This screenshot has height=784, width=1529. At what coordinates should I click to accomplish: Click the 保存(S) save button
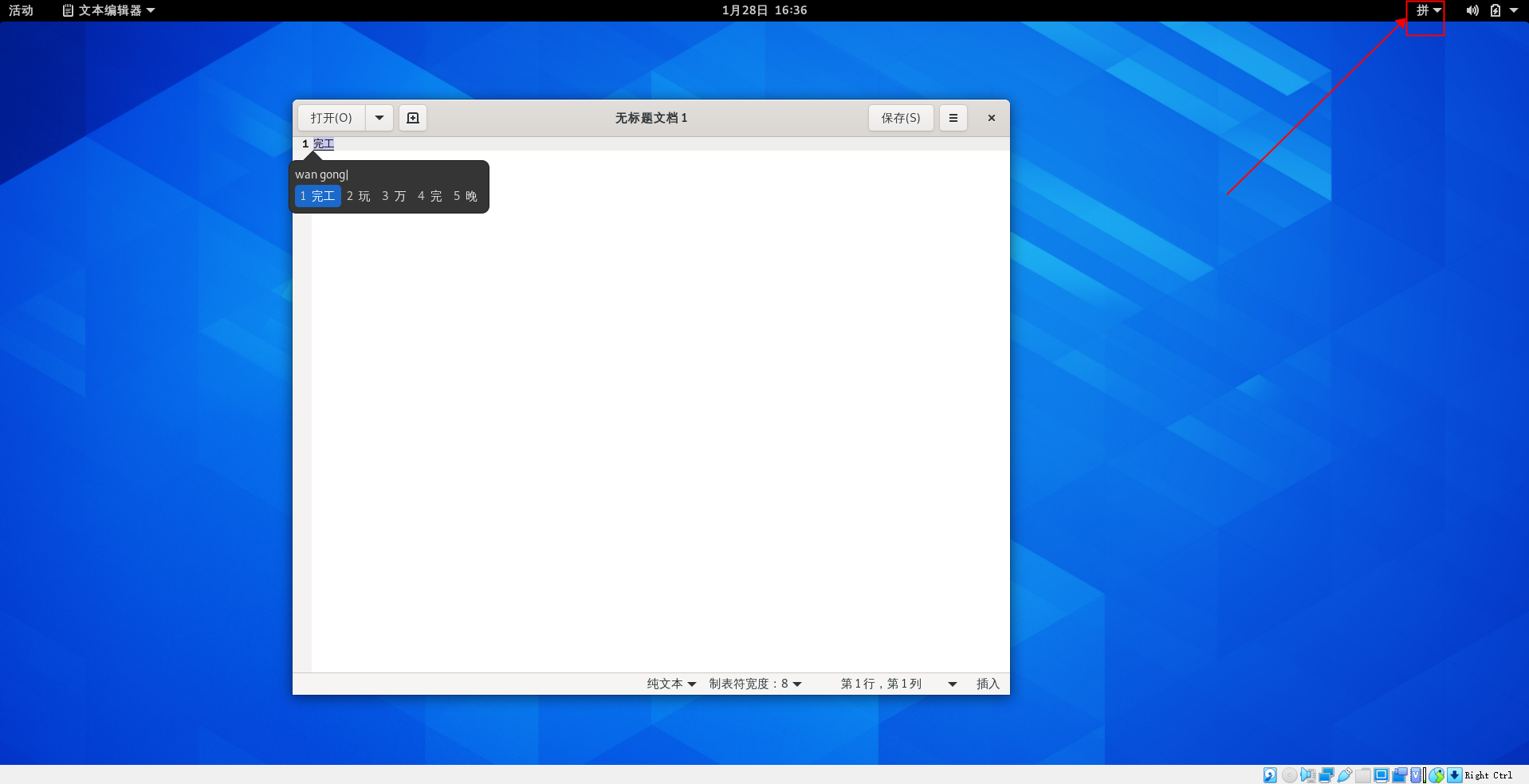pos(900,117)
